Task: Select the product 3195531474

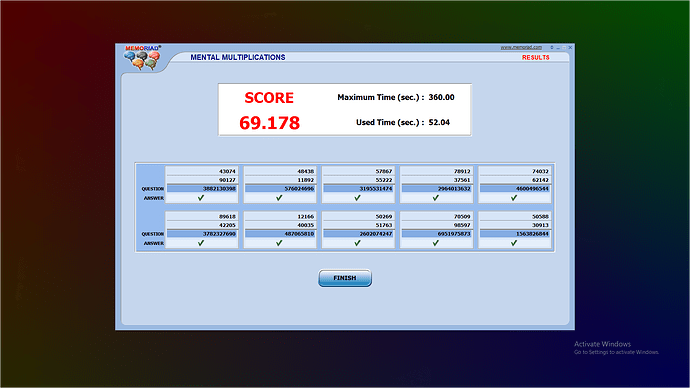Action: [376, 188]
